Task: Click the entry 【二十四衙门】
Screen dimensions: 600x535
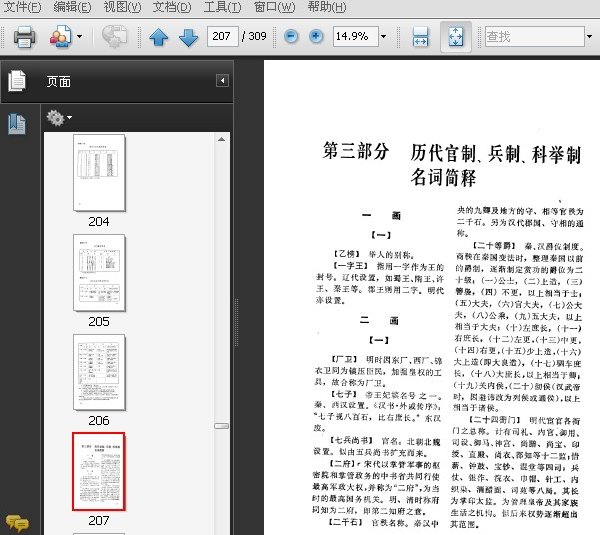Action: point(494,420)
